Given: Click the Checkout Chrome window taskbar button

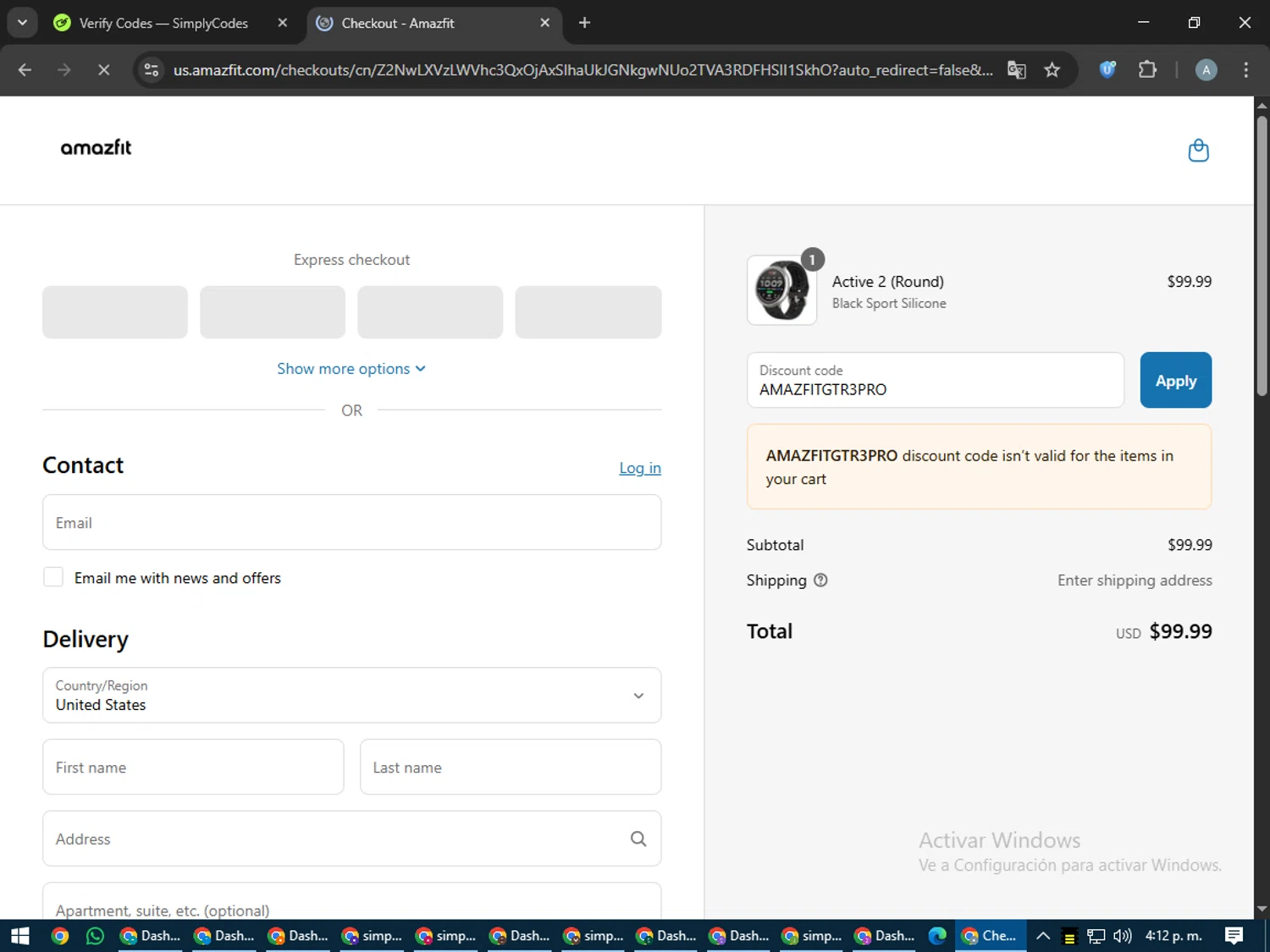Looking at the screenshot, I should pyautogui.click(x=991, y=936).
